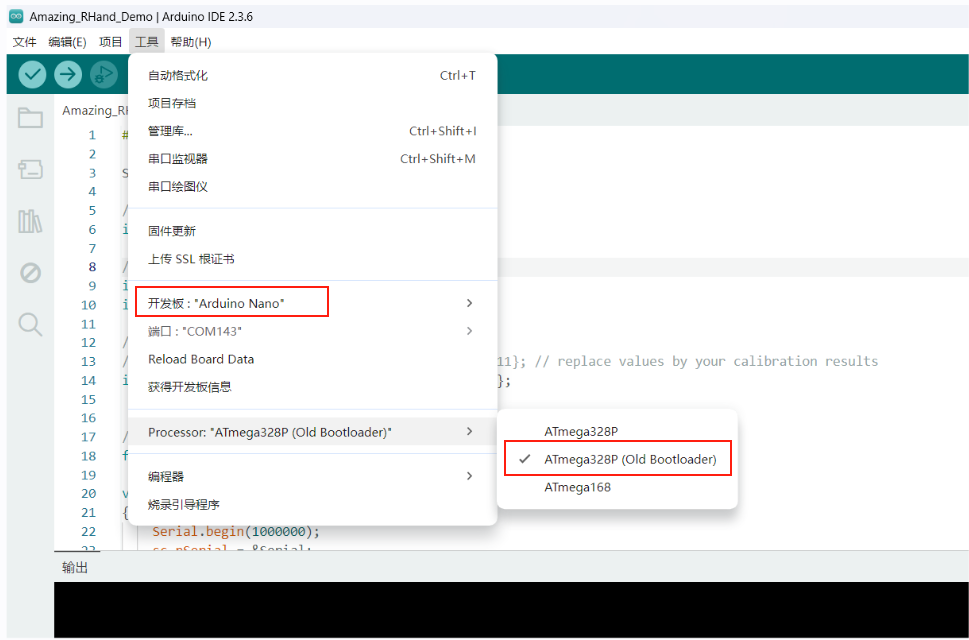Choose 获得开发板信息 menu entry
The height and width of the screenshot is (640, 969).
(x=312, y=387)
